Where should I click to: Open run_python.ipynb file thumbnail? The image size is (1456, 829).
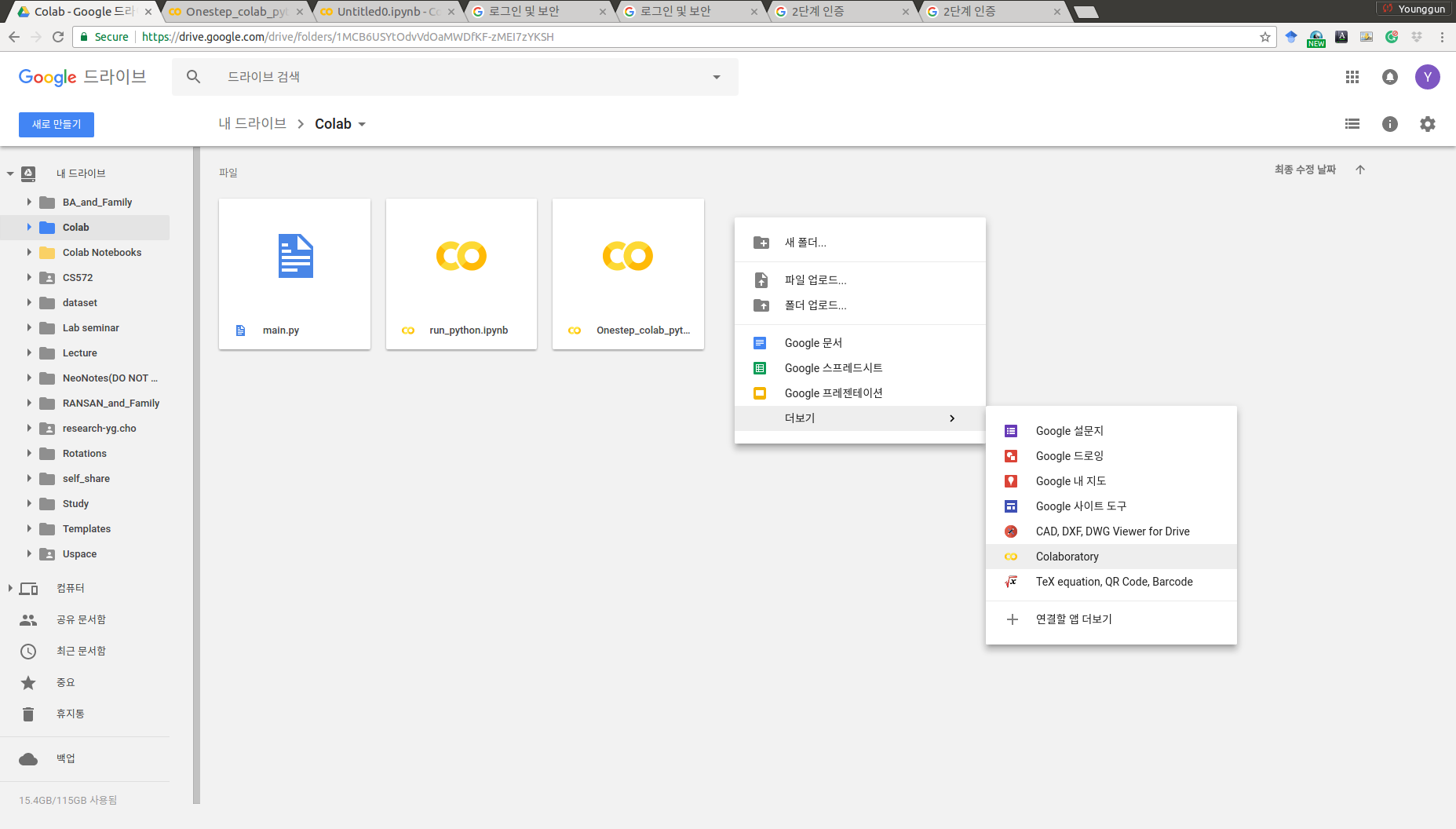(x=462, y=274)
